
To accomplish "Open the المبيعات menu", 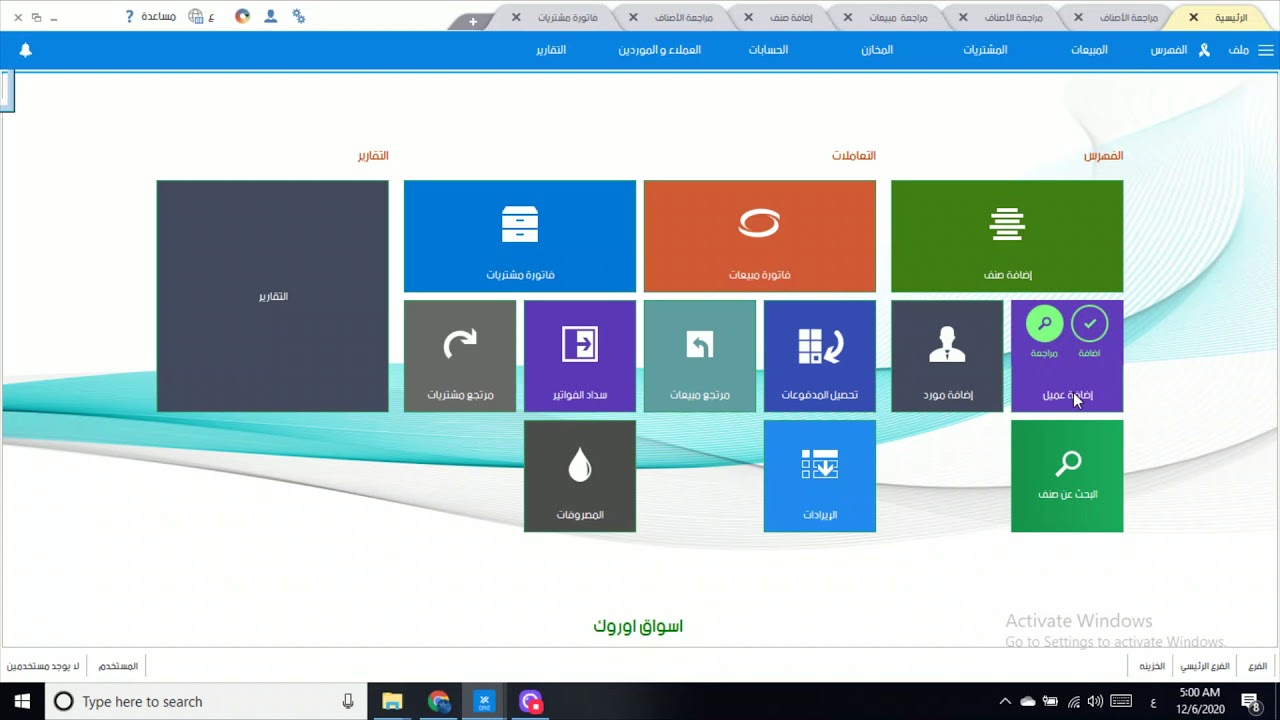I will pyautogui.click(x=1089, y=50).
